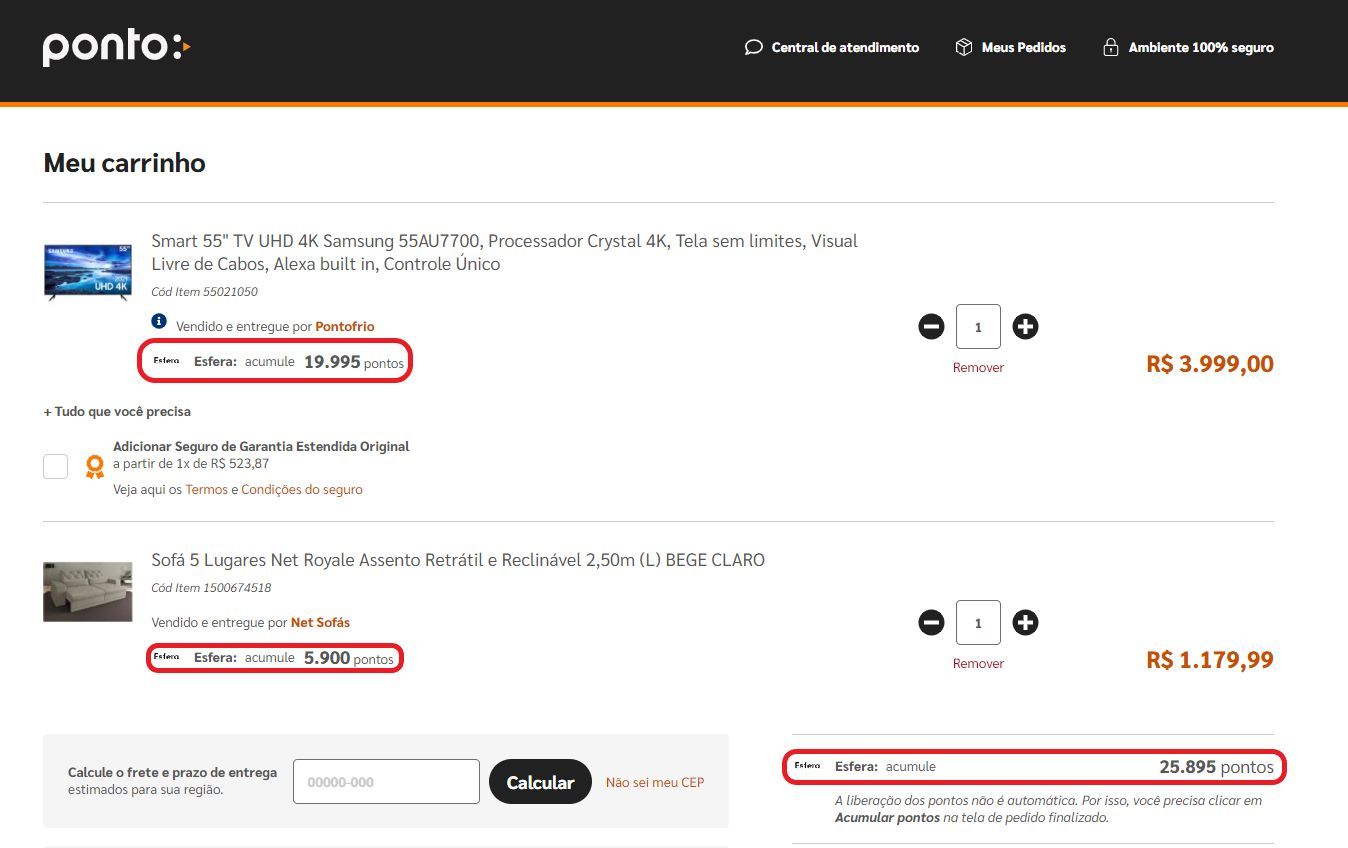
Task: Open the Não sei meu CEP link
Action: pos(655,782)
